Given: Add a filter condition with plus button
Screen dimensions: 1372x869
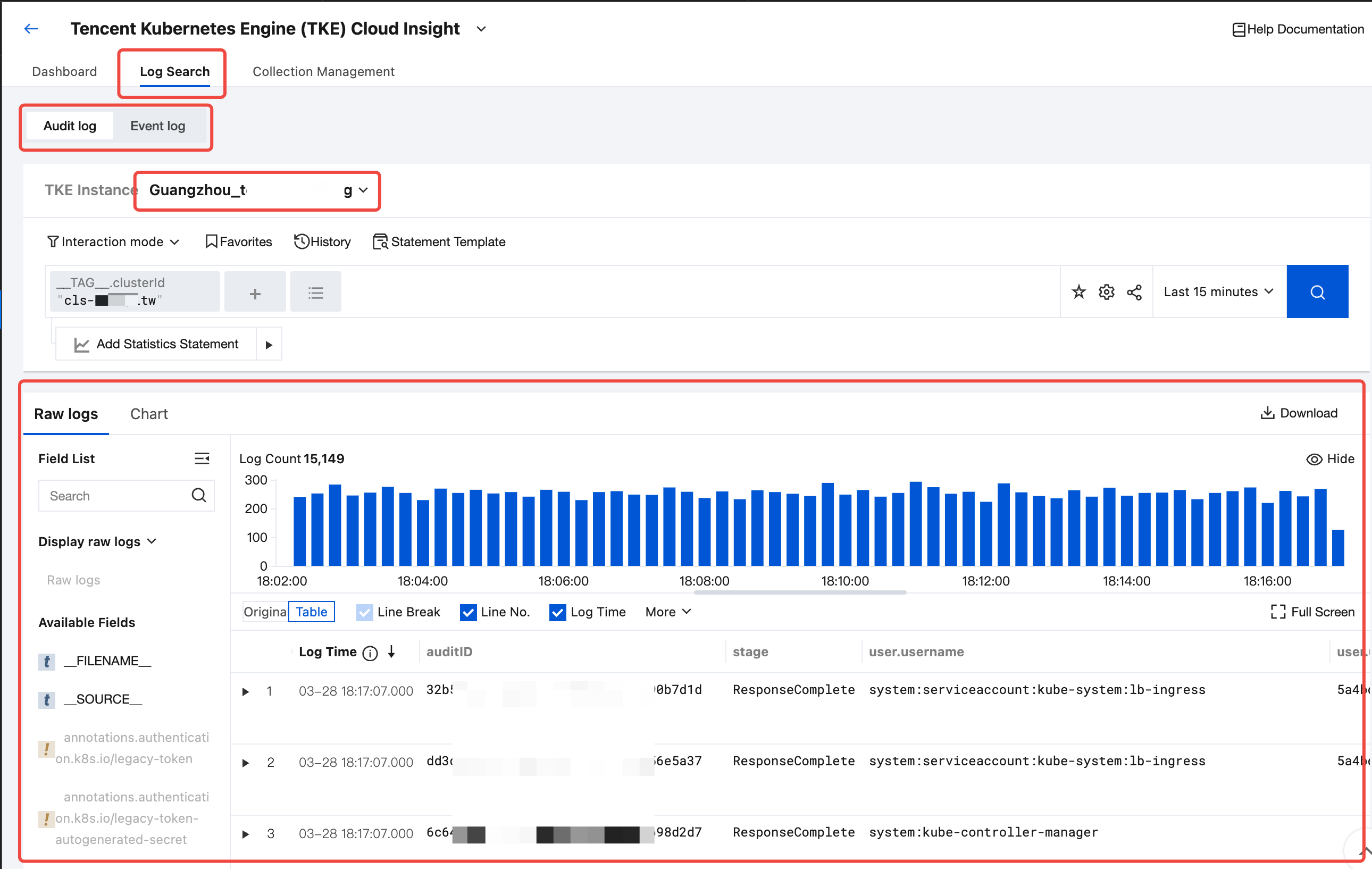Looking at the screenshot, I should coord(255,293).
